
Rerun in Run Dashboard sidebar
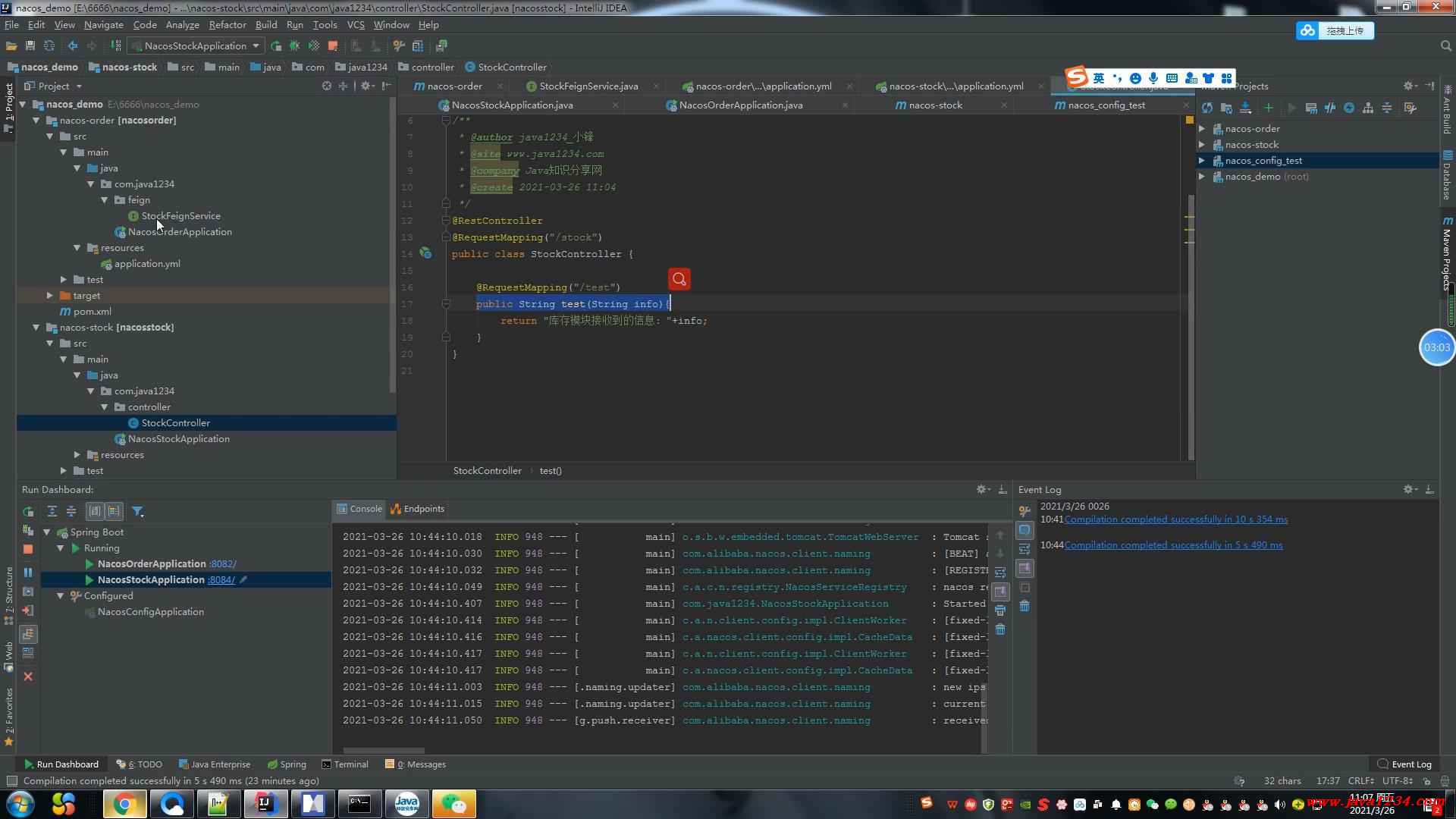point(28,512)
